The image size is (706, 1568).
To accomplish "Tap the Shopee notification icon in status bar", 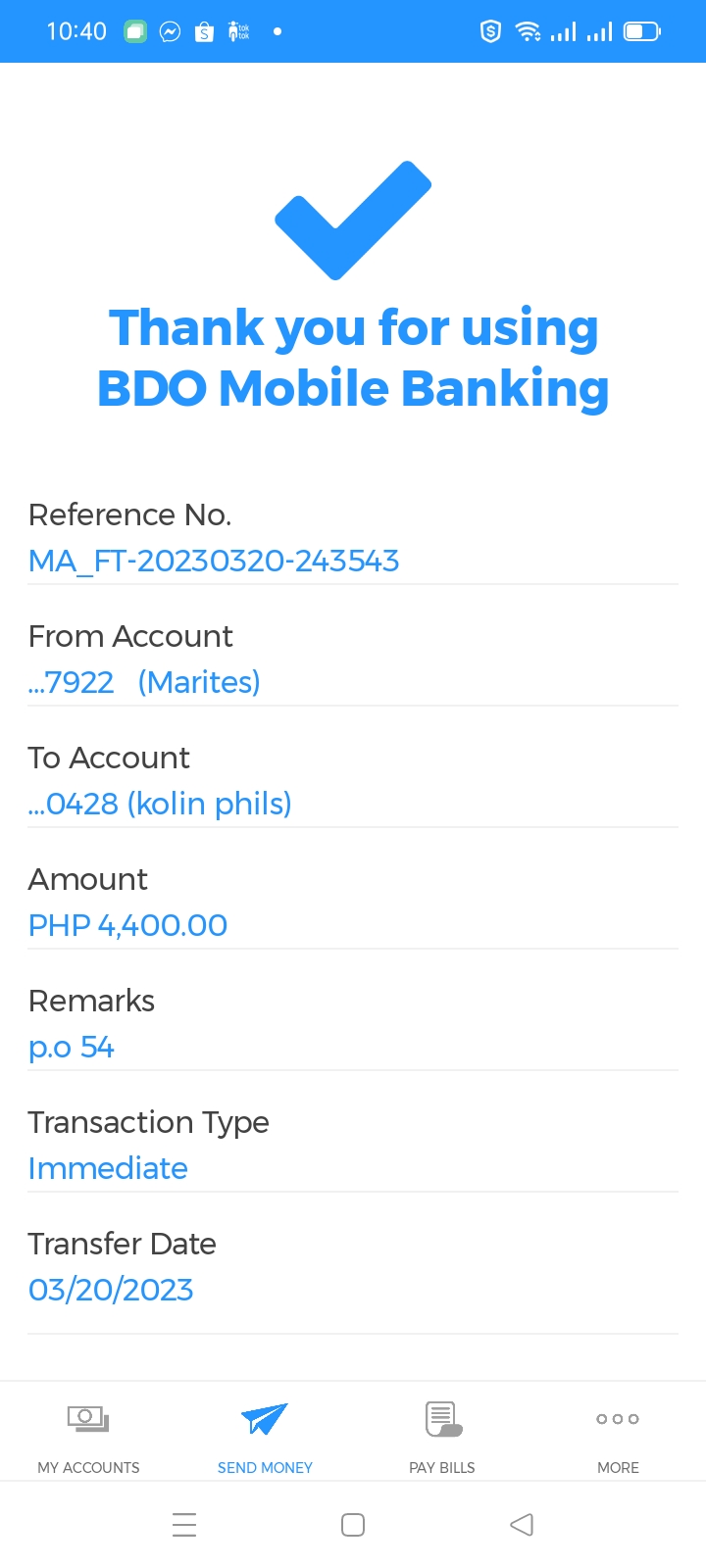I will [204, 32].
